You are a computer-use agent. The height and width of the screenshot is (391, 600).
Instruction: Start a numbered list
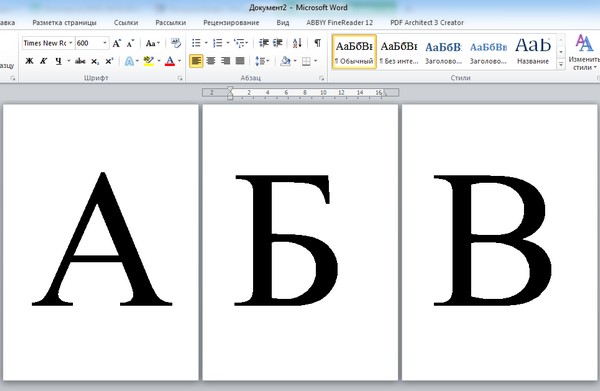(x=218, y=43)
